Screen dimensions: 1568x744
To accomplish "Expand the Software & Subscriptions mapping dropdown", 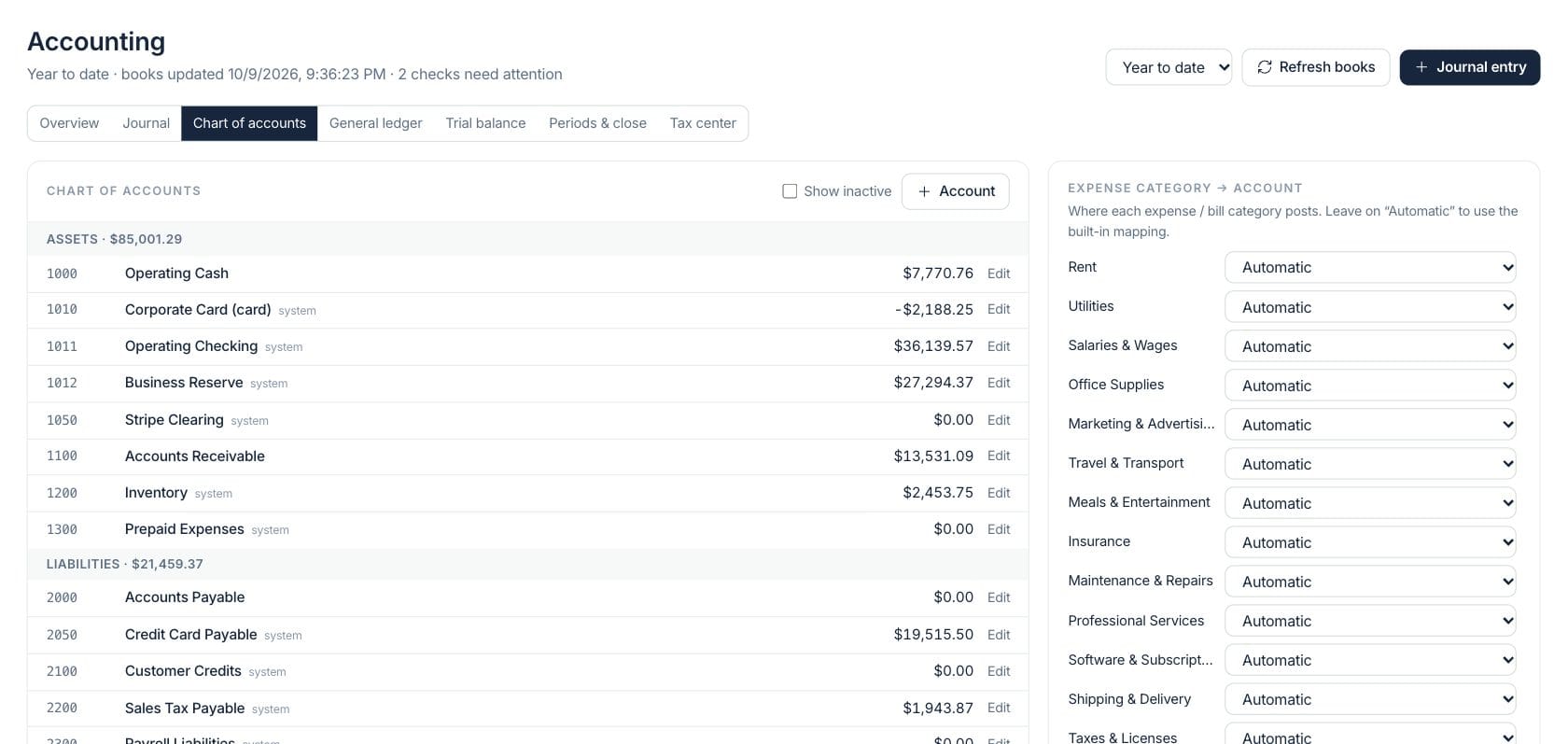I will coord(1370,660).
